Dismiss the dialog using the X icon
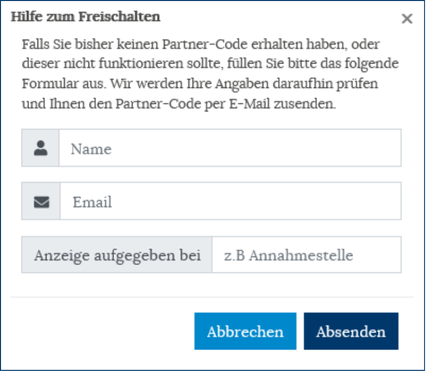Viewport: 426px width, 371px height. coord(407,19)
